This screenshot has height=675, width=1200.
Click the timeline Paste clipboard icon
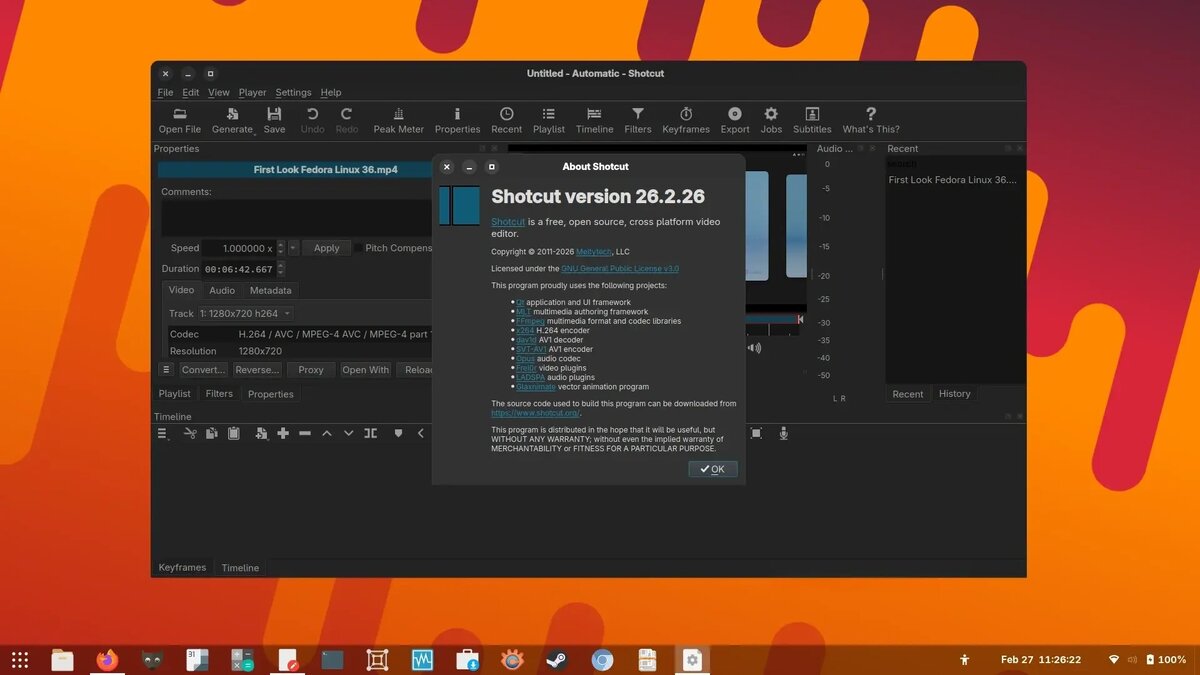pyautogui.click(x=233, y=433)
